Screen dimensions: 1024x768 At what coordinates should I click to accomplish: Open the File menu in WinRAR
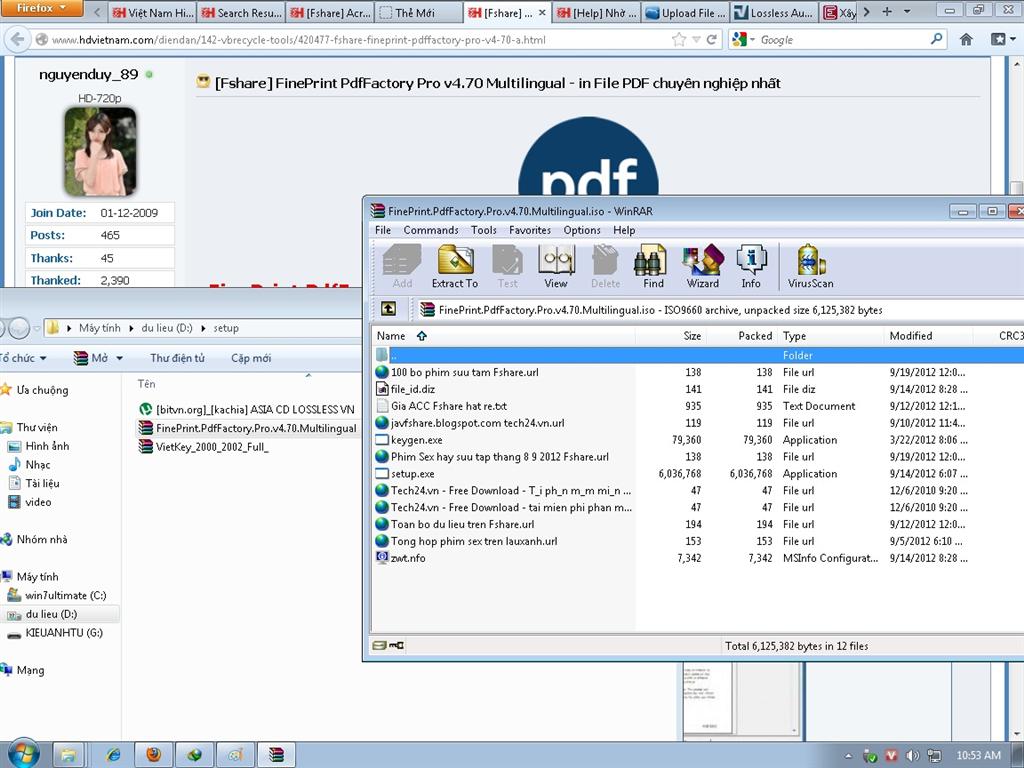pos(383,230)
